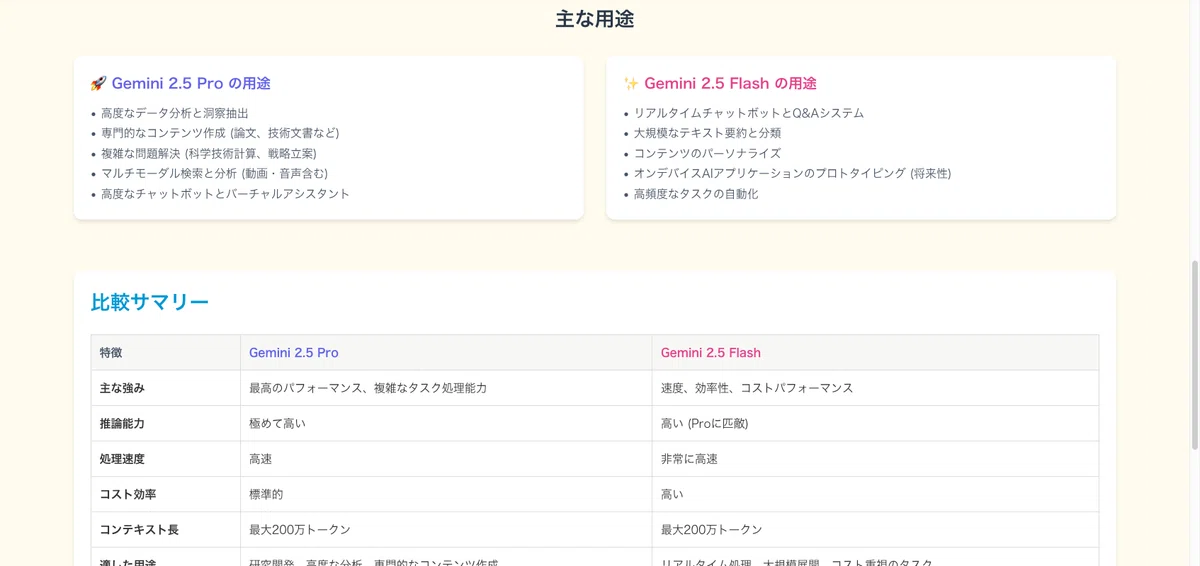Click the table header cell 特徴
Viewport: 1200px width, 566px height.
(x=166, y=353)
